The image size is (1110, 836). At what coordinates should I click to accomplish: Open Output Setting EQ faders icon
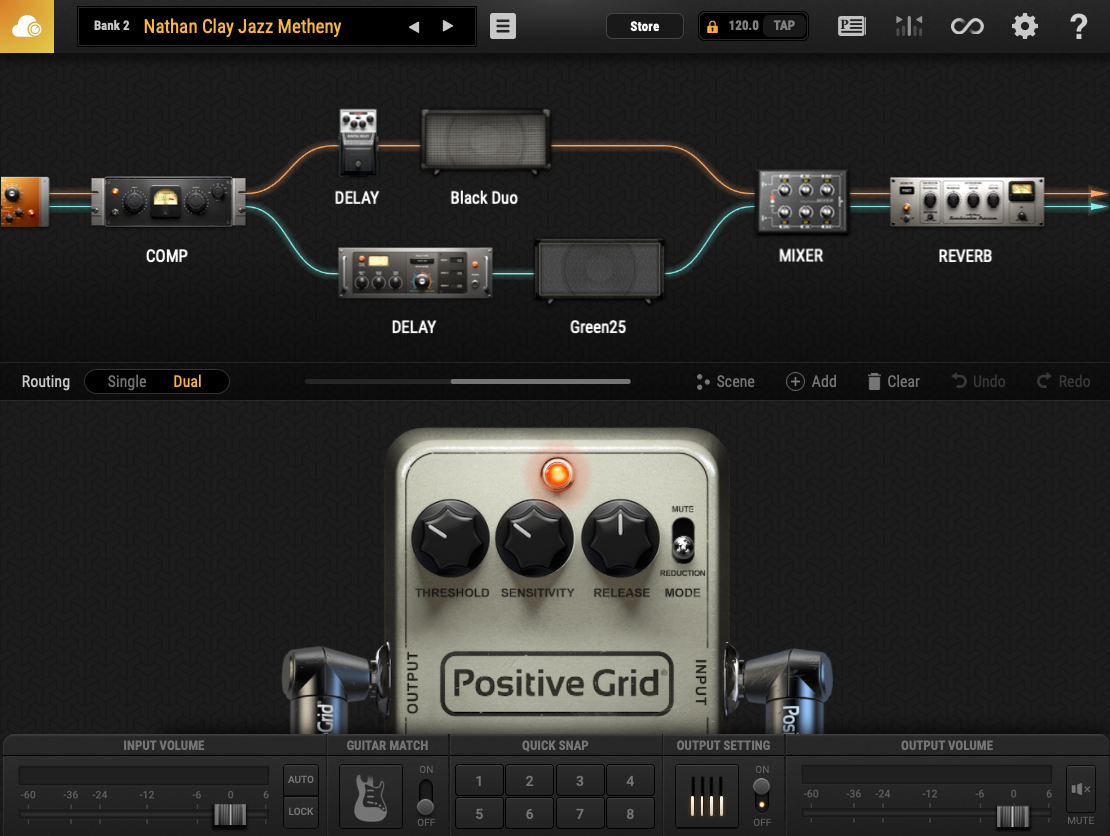(x=706, y=796)
